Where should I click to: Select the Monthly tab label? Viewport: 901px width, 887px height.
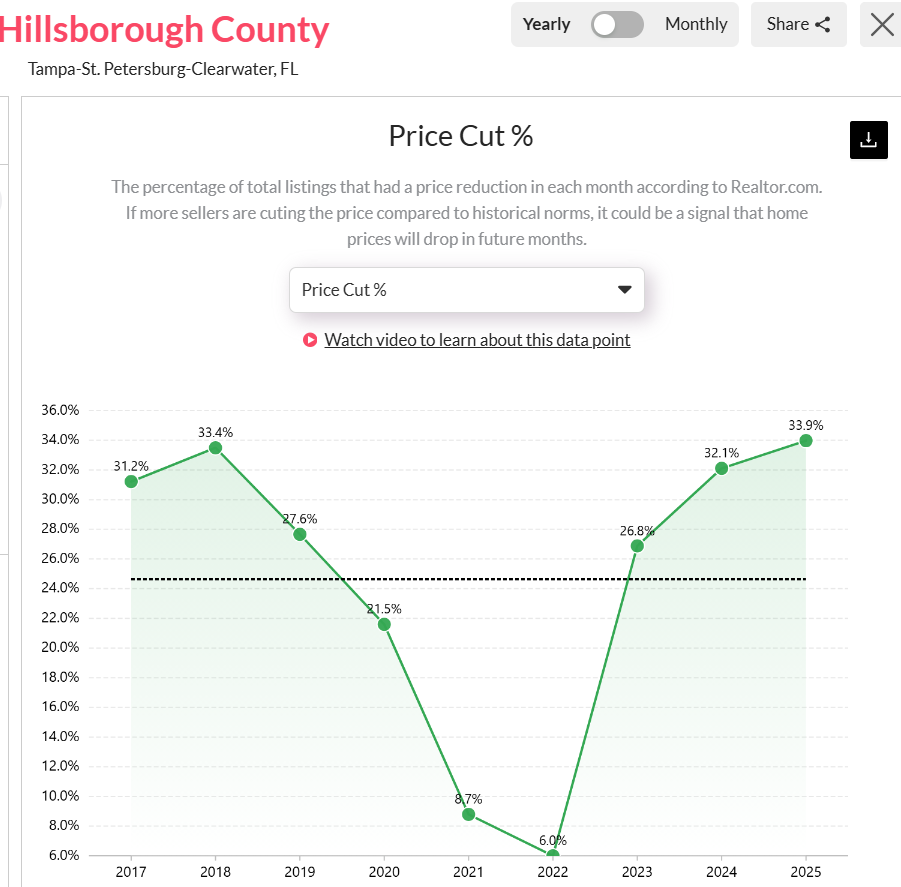tap(695, 24)
